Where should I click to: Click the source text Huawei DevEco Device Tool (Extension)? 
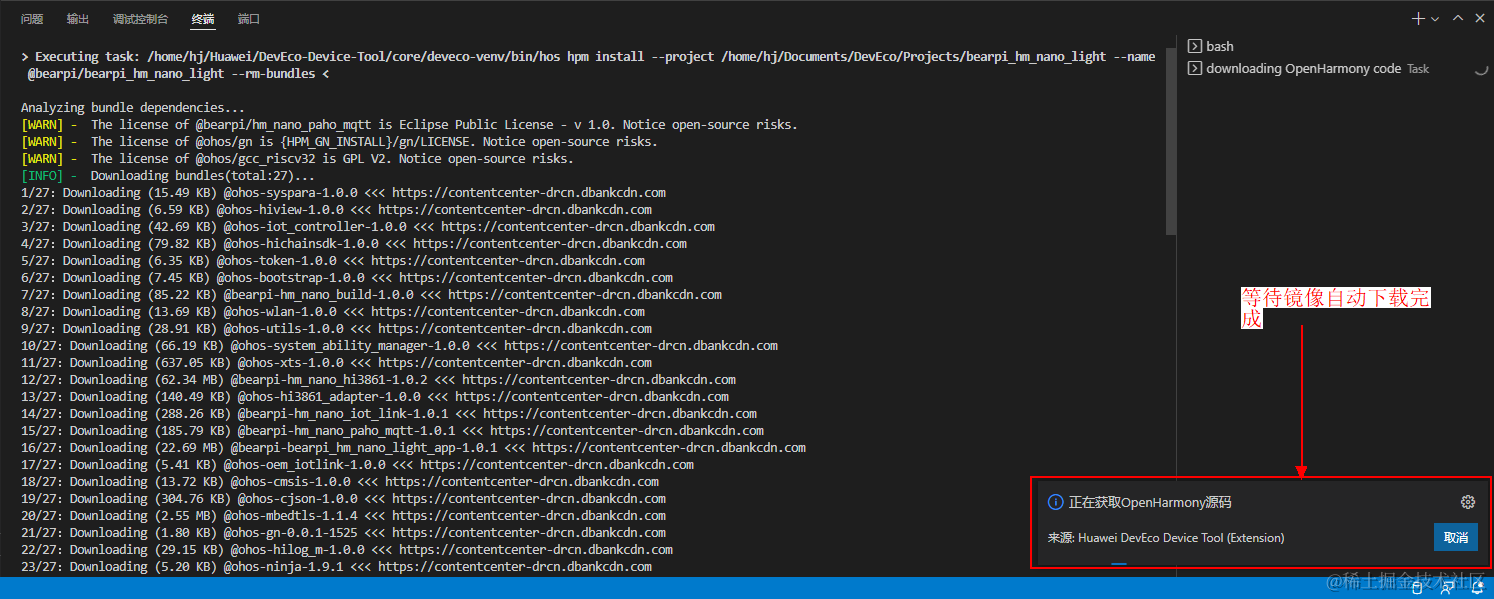click(x=1181, y=538)
